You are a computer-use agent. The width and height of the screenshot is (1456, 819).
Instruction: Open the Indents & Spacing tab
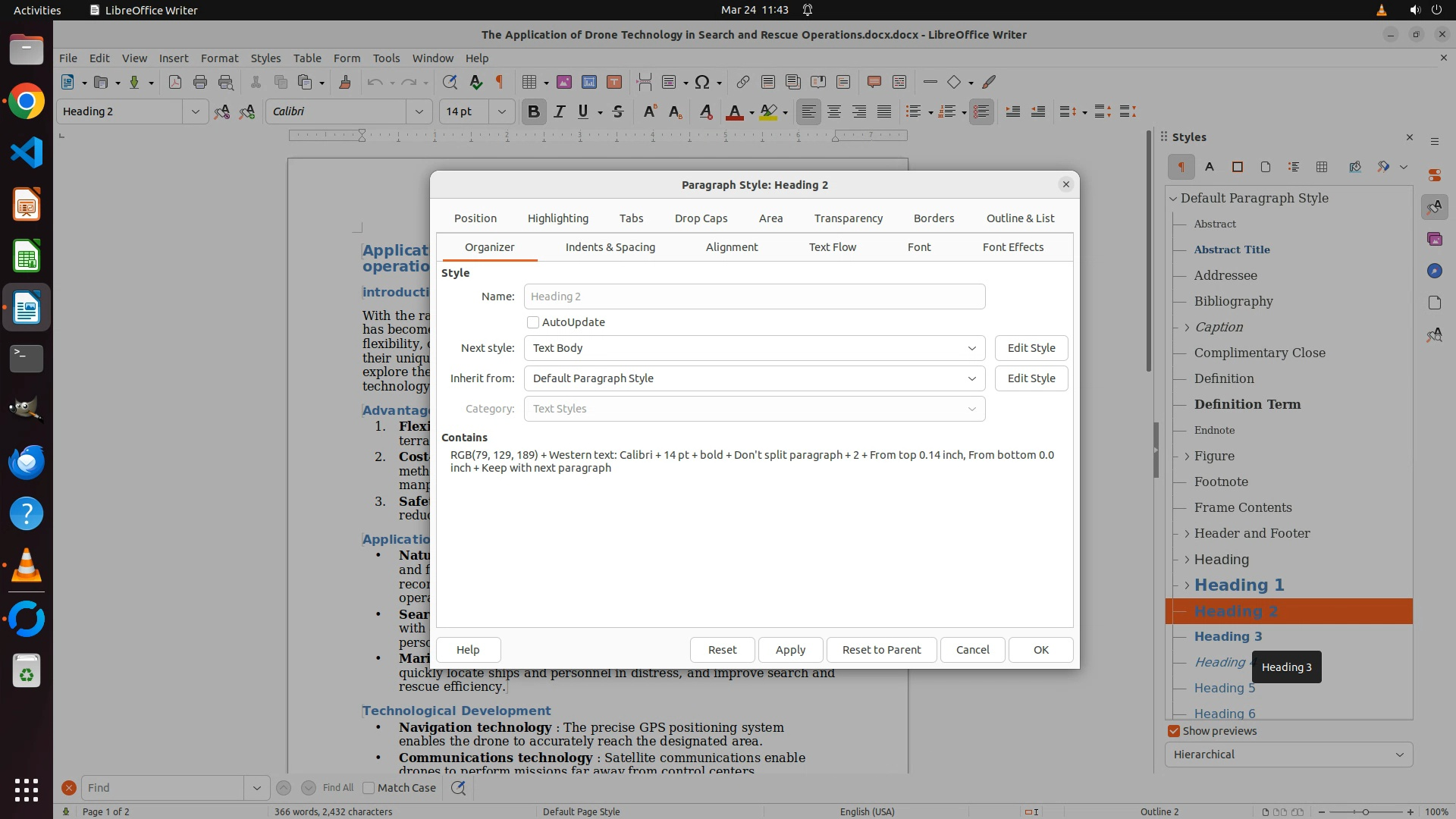610,247
